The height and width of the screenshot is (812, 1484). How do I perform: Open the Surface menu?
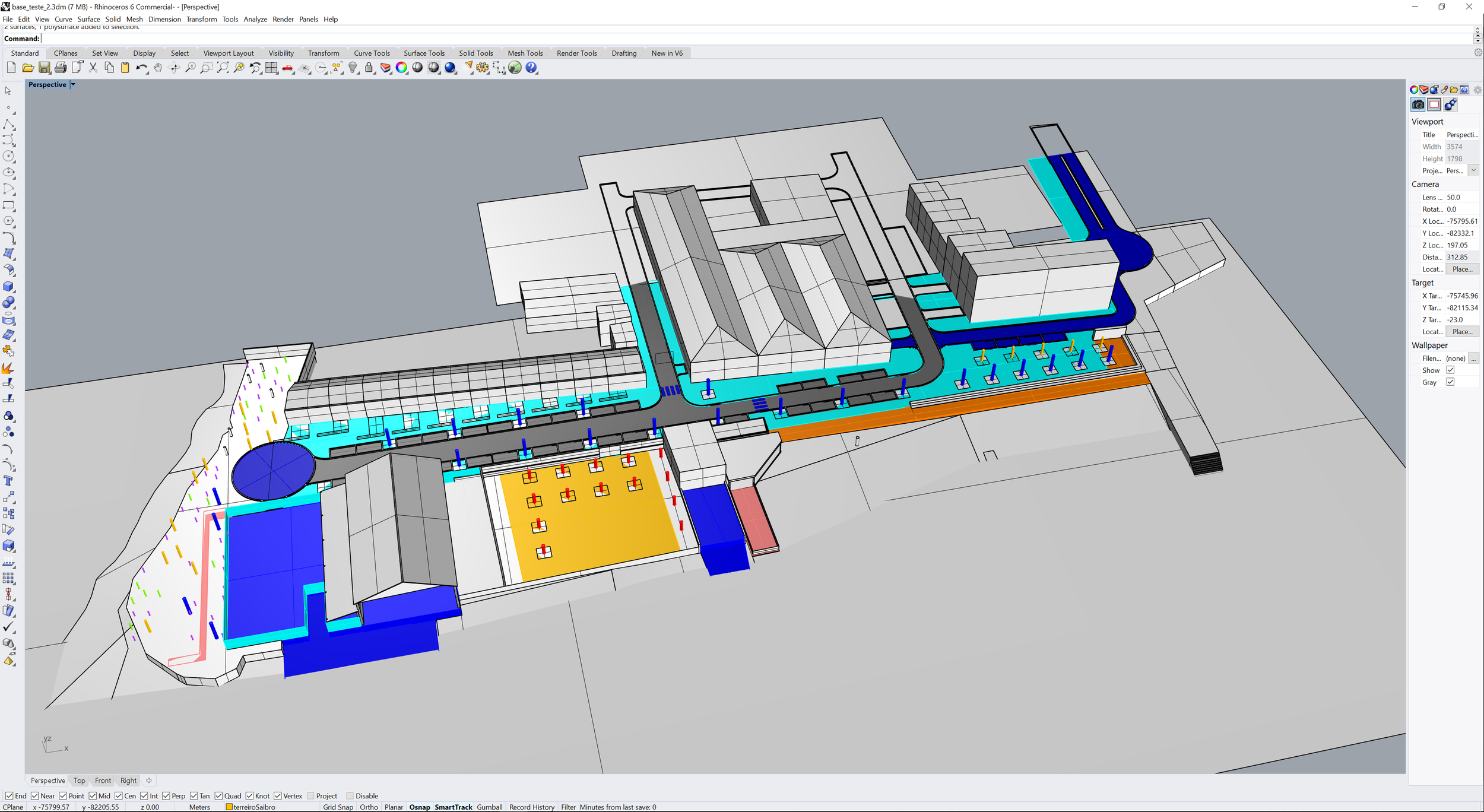[x=88, y=19]
